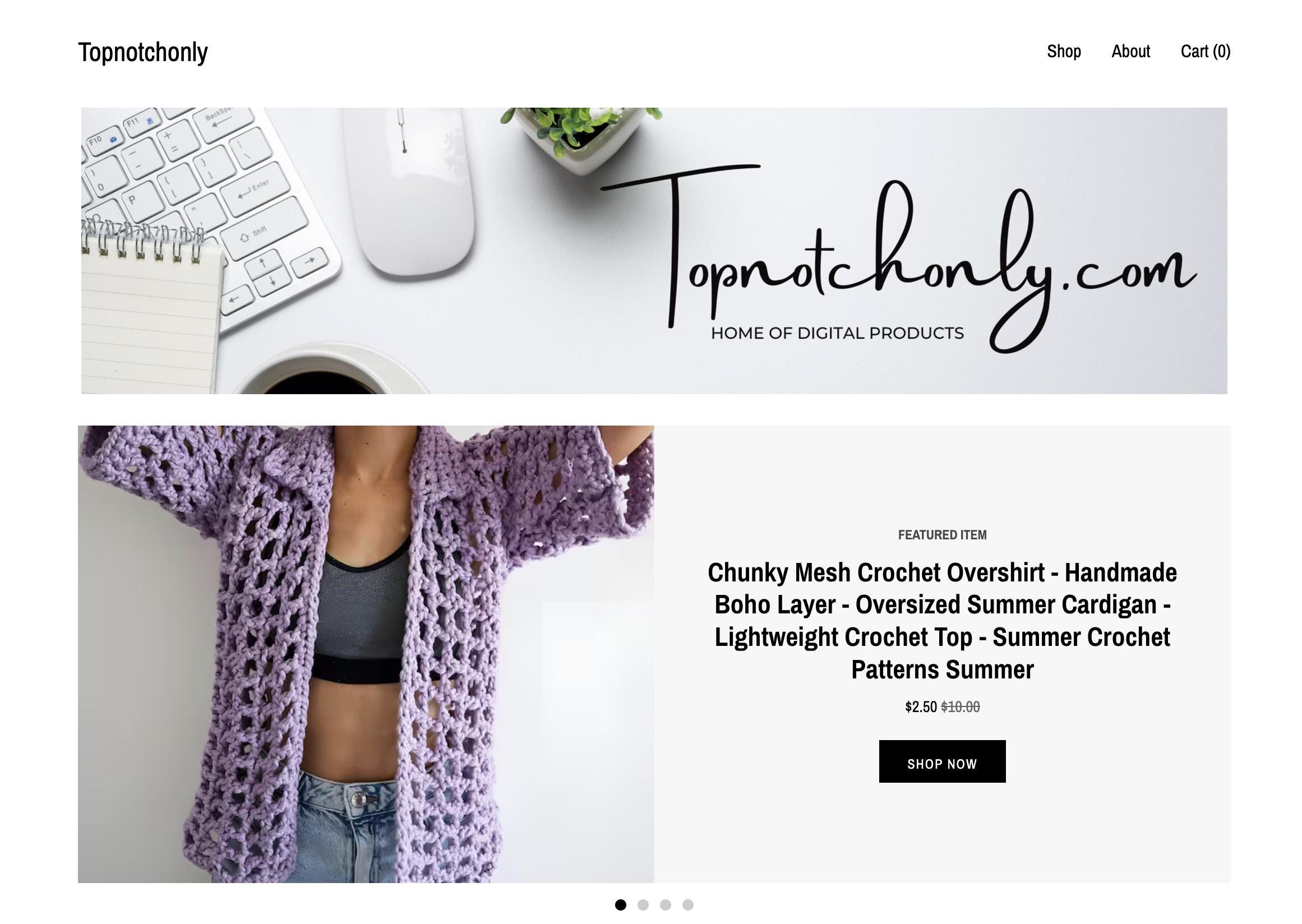This screenshot has width=1302, height=924.
Task: View Cart (0) in header
Action: point(1205,51)
